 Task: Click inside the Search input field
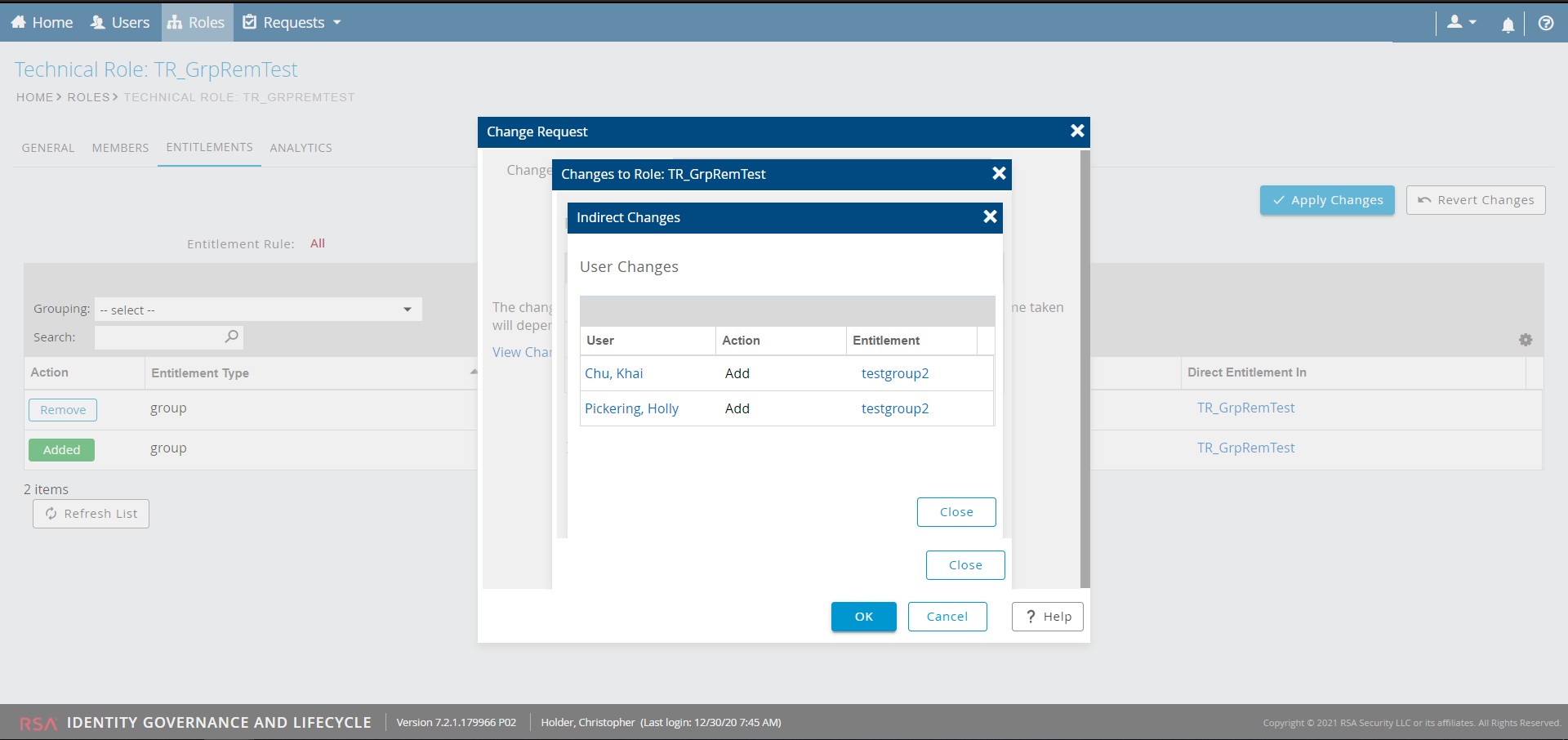pyautogui.click(x=159, y=337)
